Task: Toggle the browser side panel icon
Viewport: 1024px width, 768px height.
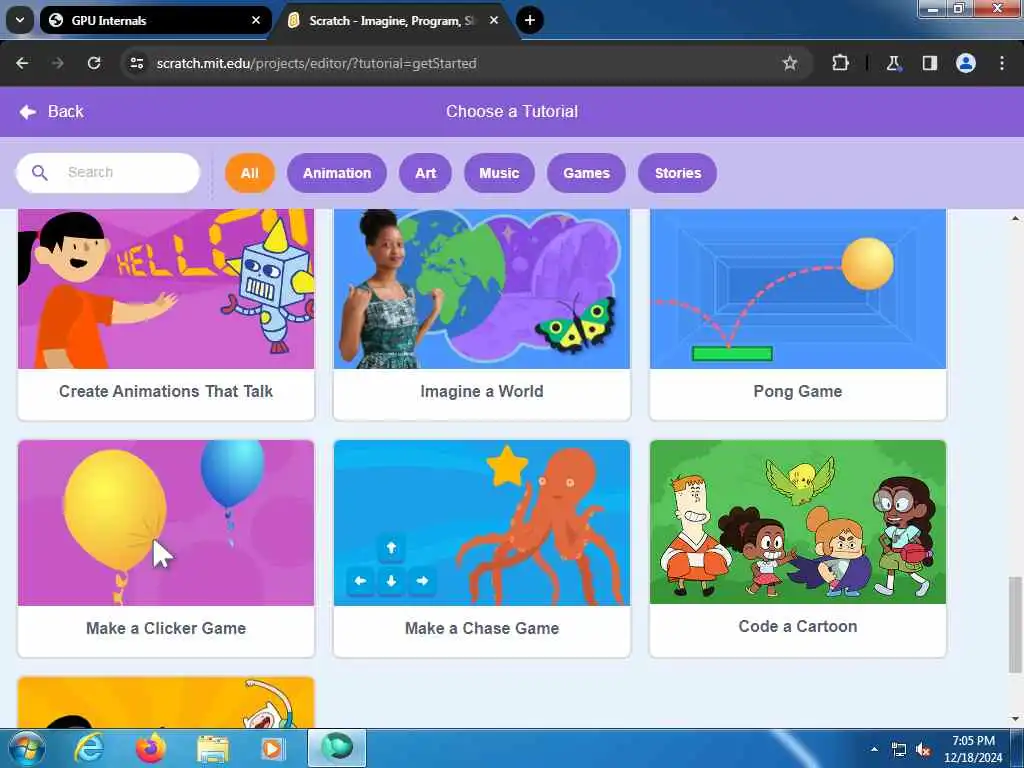Action: tap(929, 63)
